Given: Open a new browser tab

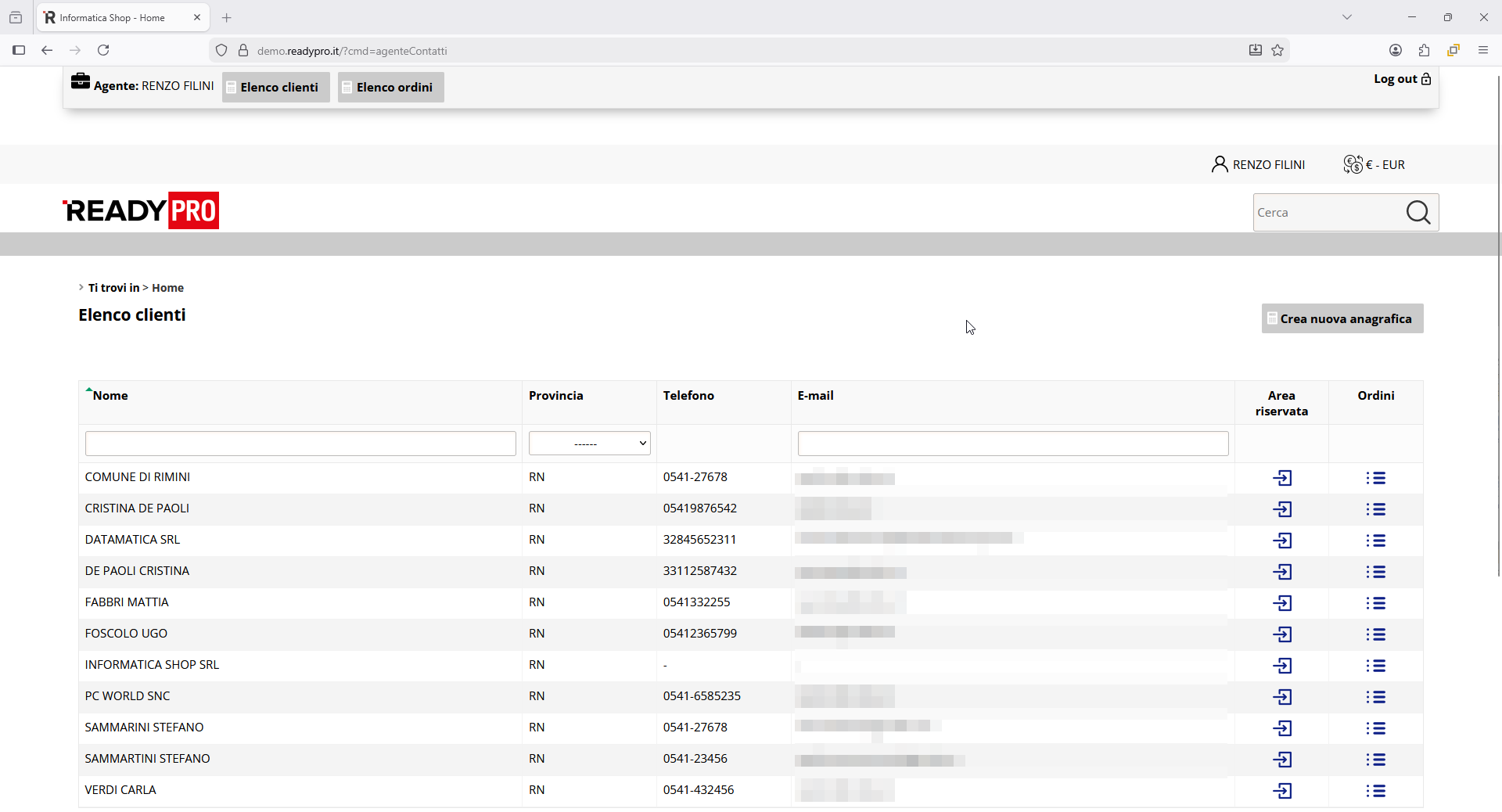Looking at the screenshot, I should pyautogui.click(x=227, y=17).
